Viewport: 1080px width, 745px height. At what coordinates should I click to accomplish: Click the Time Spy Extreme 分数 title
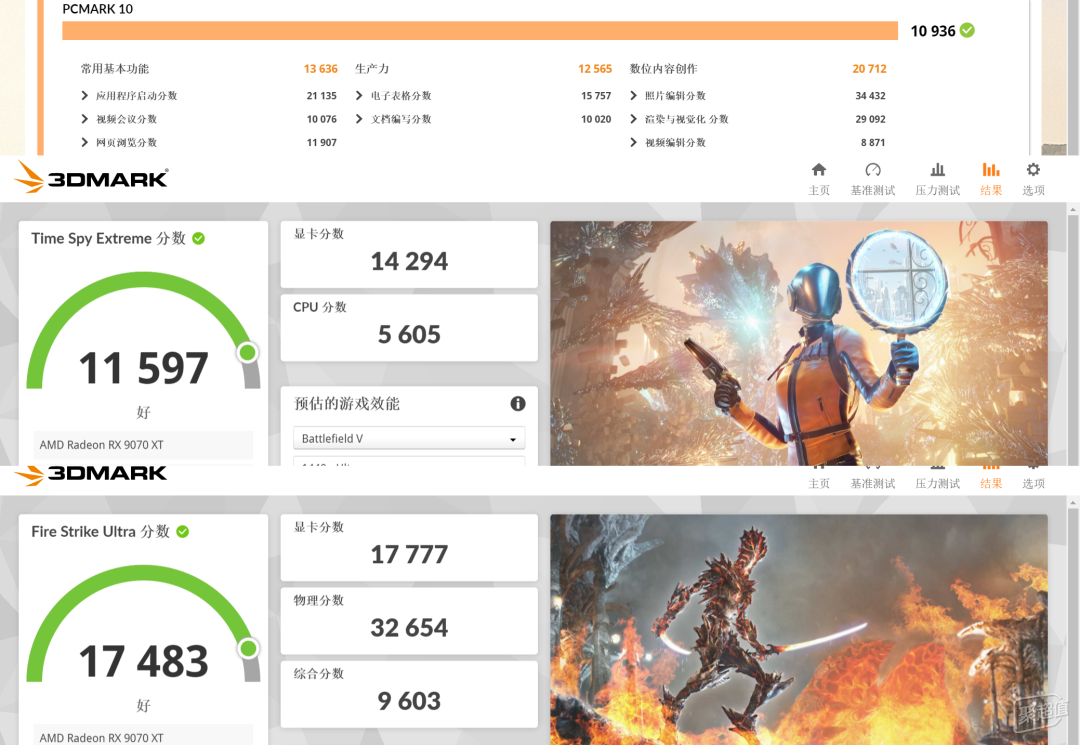108,238
